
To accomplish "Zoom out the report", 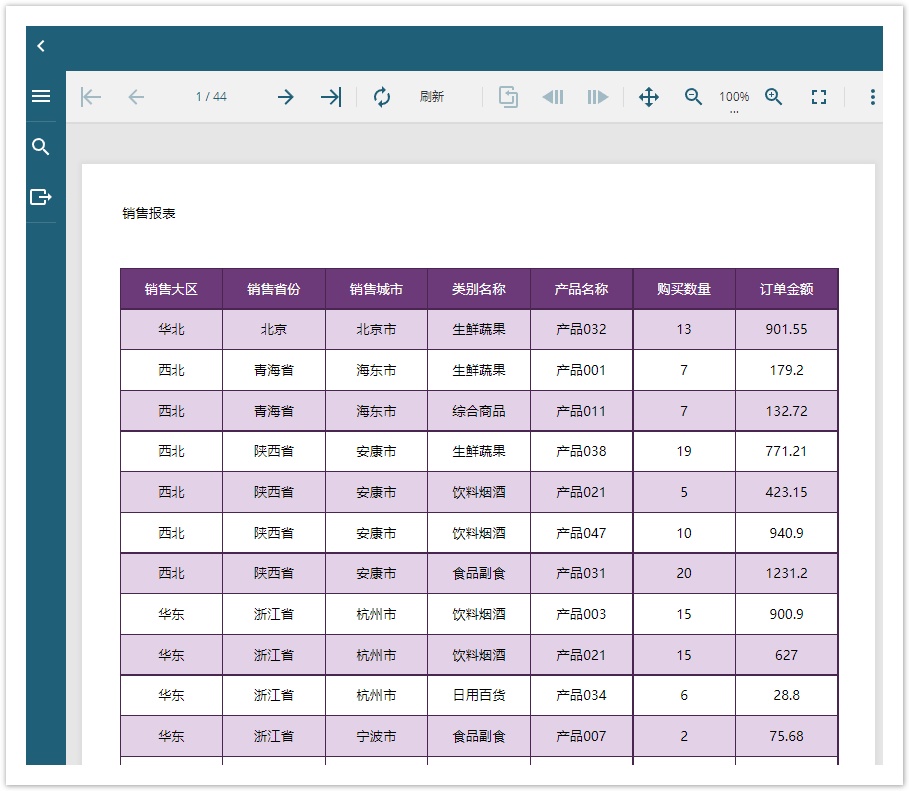I will 693,97.
